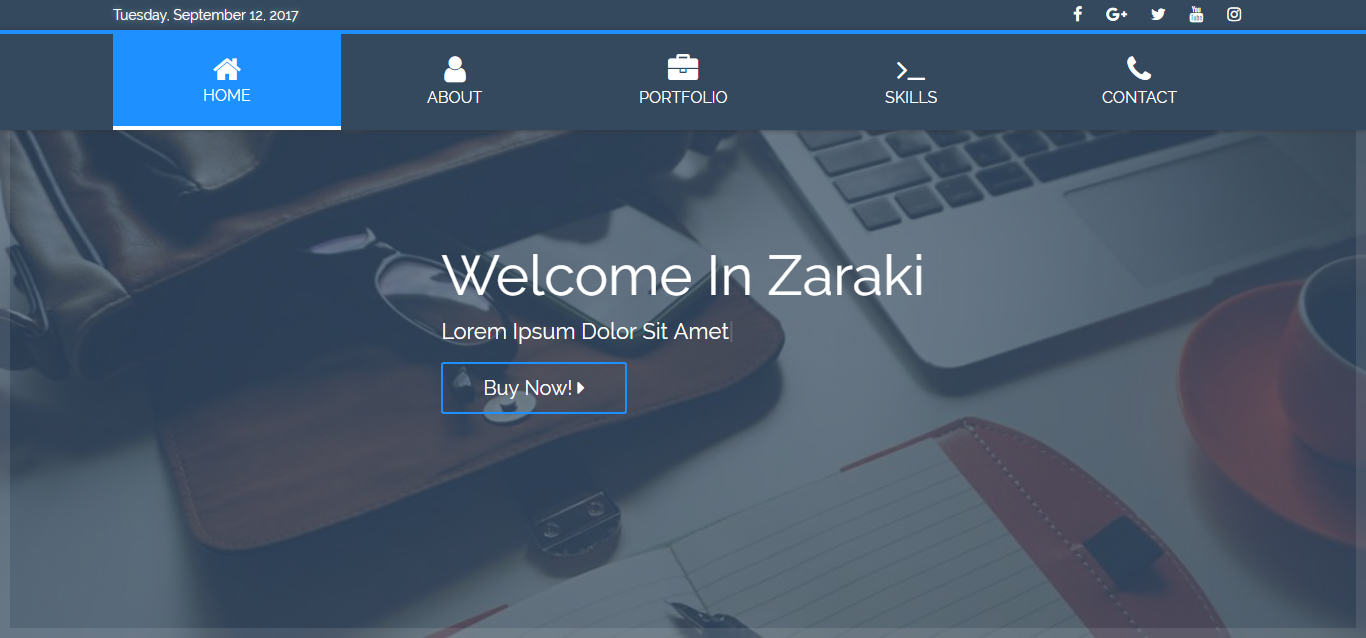Click the briefcase icon above Portfolio
The image size is (1366, 638).
(683, 68)
